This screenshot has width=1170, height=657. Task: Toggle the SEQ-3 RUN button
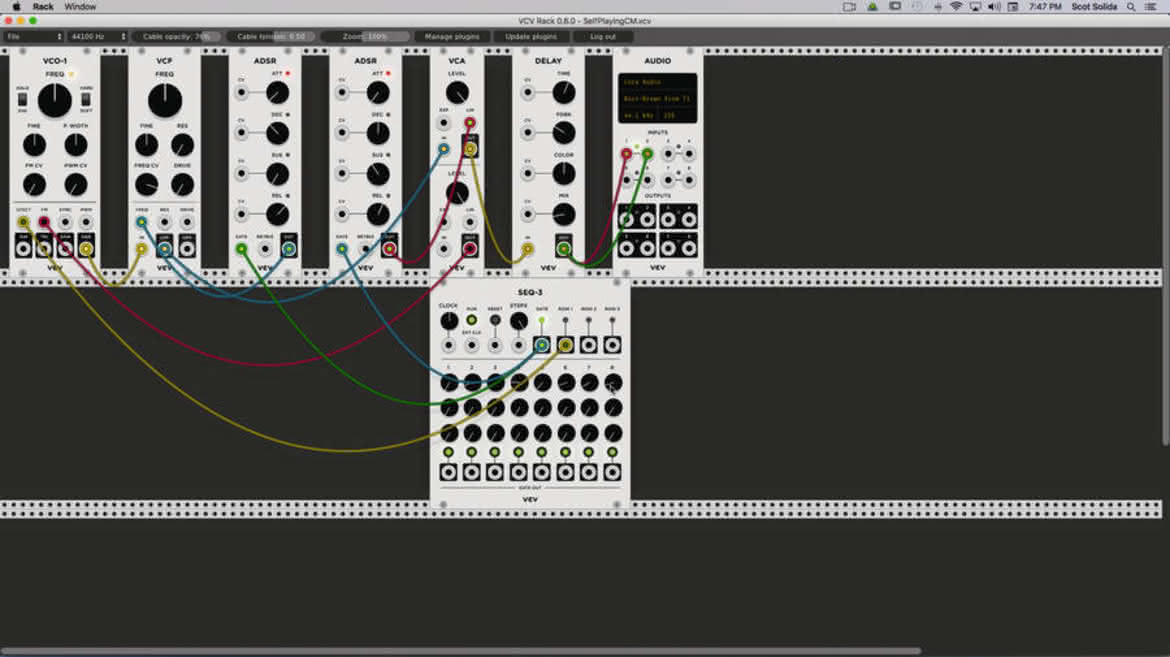click(472, 320)
